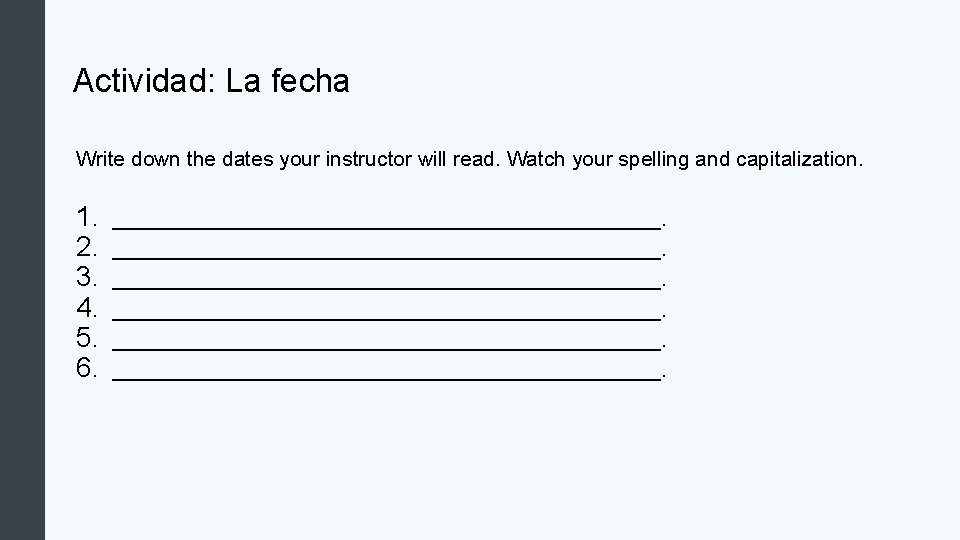Screen dimensions: 960x540
Task: Click the blank answer line for item 5
Action: pos(386,348)
